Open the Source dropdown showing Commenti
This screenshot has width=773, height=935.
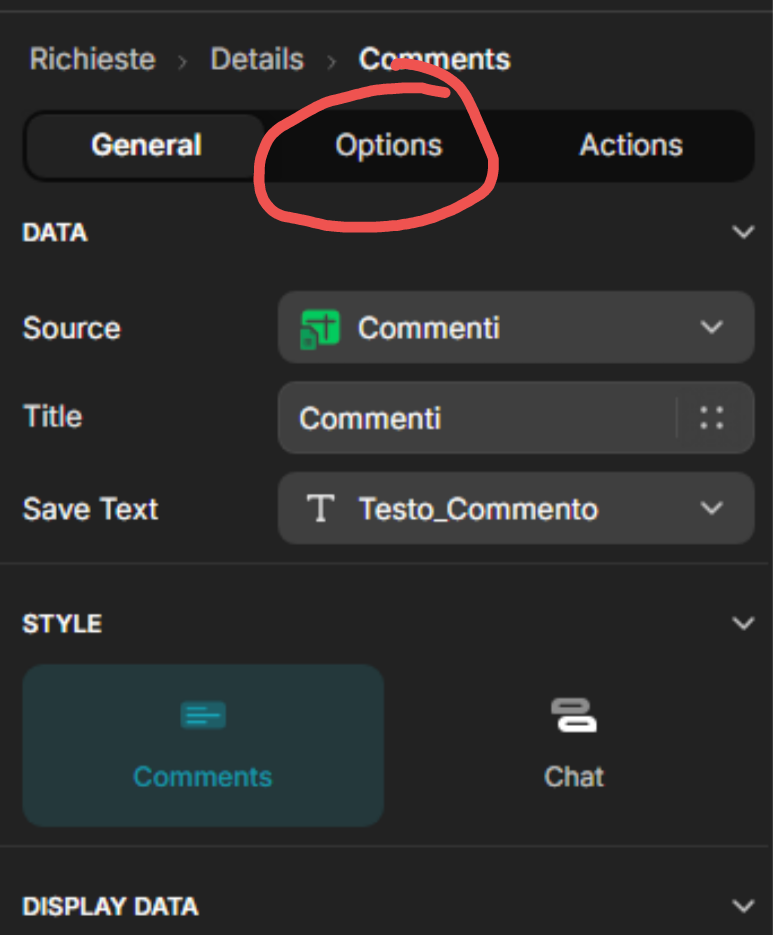(x=515, y=328)
